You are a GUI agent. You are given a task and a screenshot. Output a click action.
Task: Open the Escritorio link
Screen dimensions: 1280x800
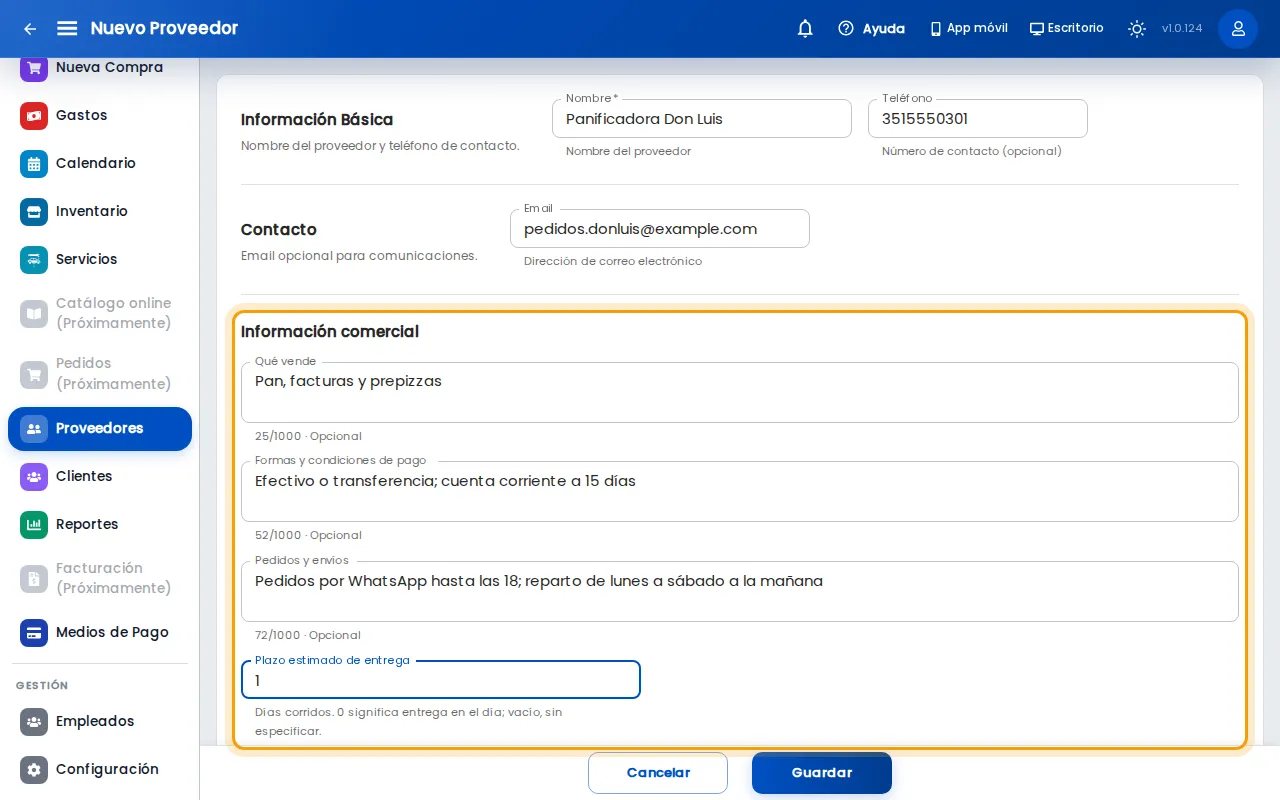coord(1066,29)
